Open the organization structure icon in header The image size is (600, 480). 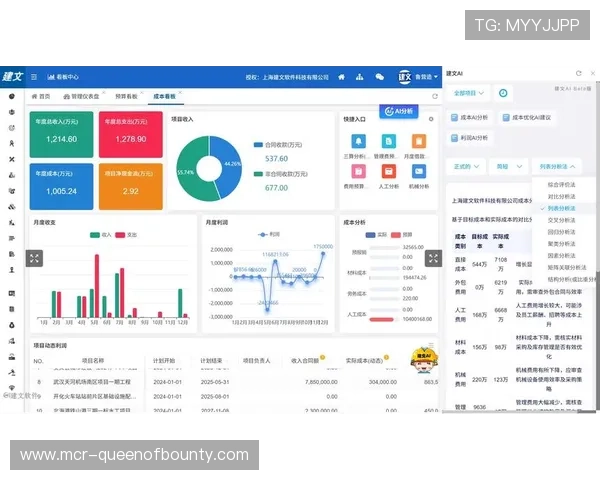(359, 76)
